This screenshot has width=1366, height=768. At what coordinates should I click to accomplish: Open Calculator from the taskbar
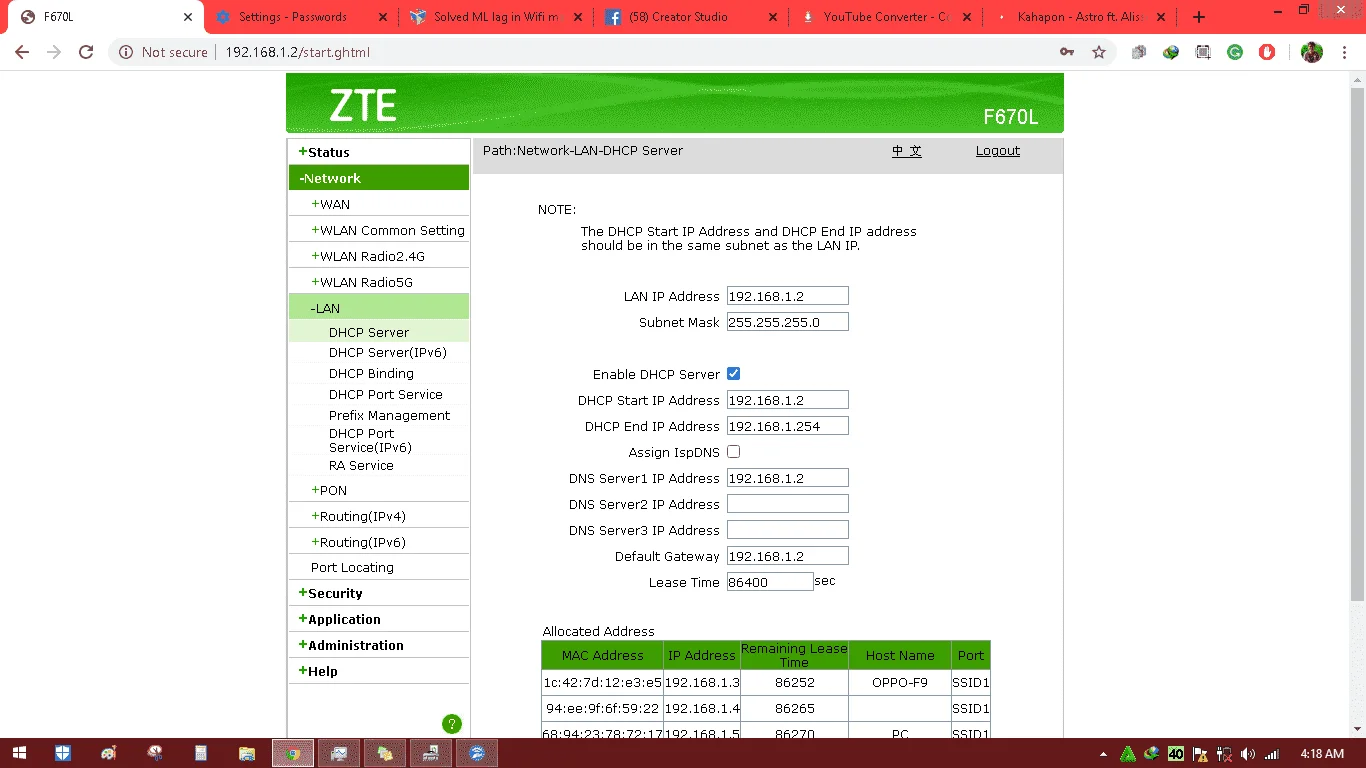(x=201, y=753)
